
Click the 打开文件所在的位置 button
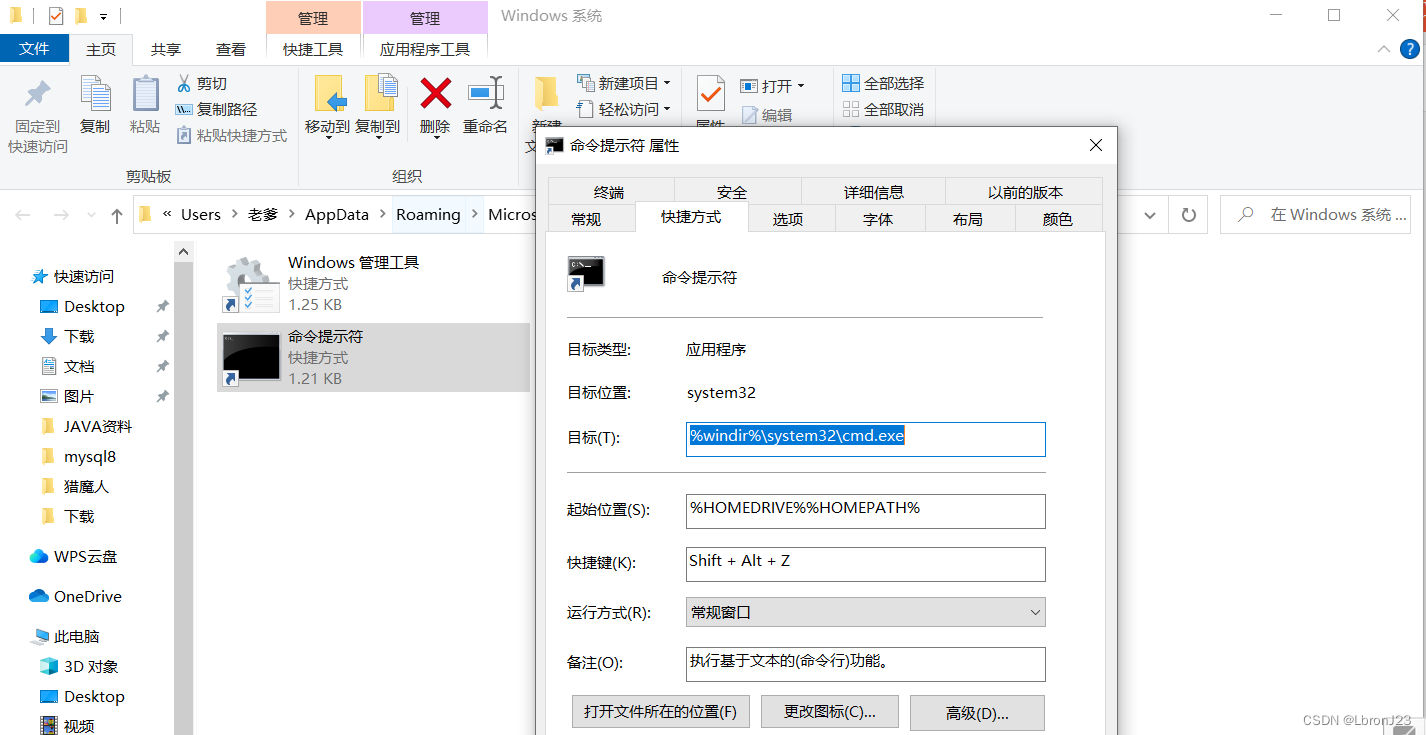[x=660, y=711]
